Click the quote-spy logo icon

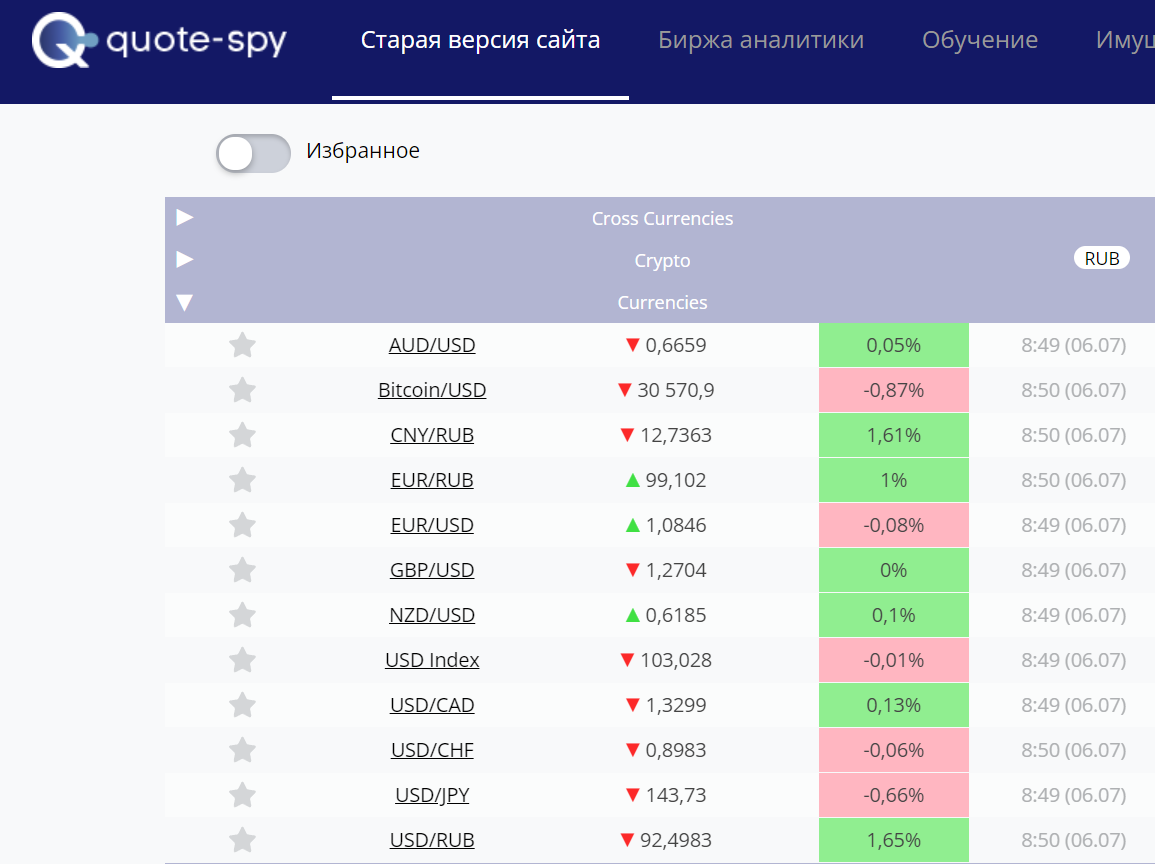(64, 41)
